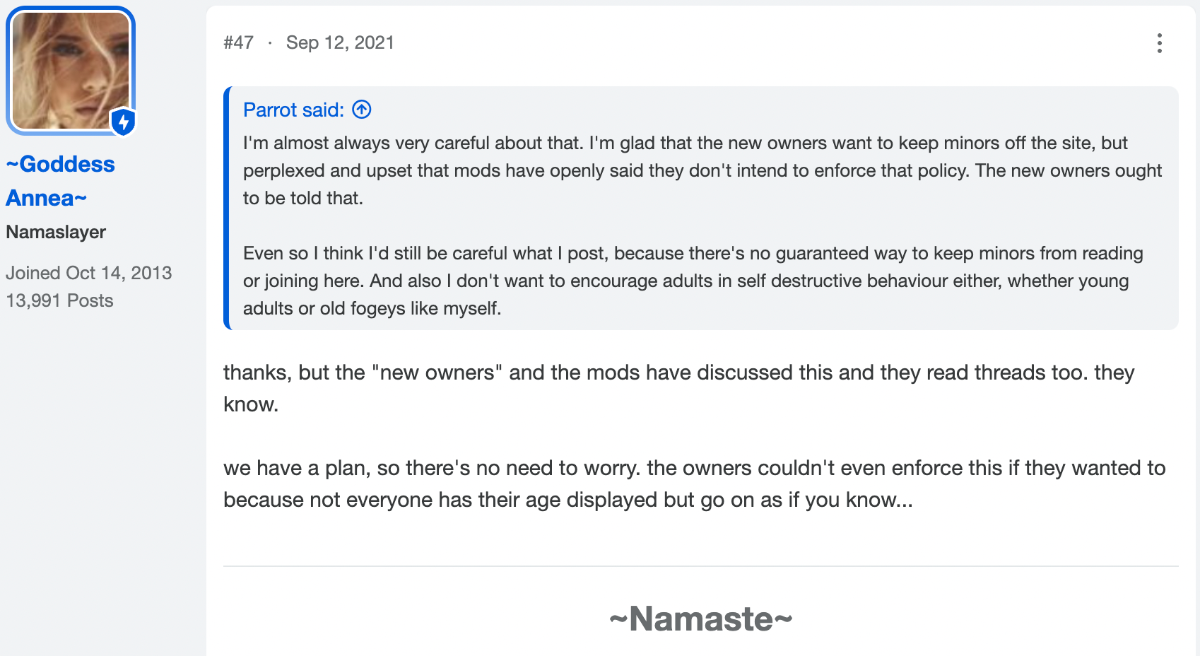Click the reply text starting "thanks, but the"
Image resolution: width=1200 pixels, height=656 pixels.
pos(679,389)
